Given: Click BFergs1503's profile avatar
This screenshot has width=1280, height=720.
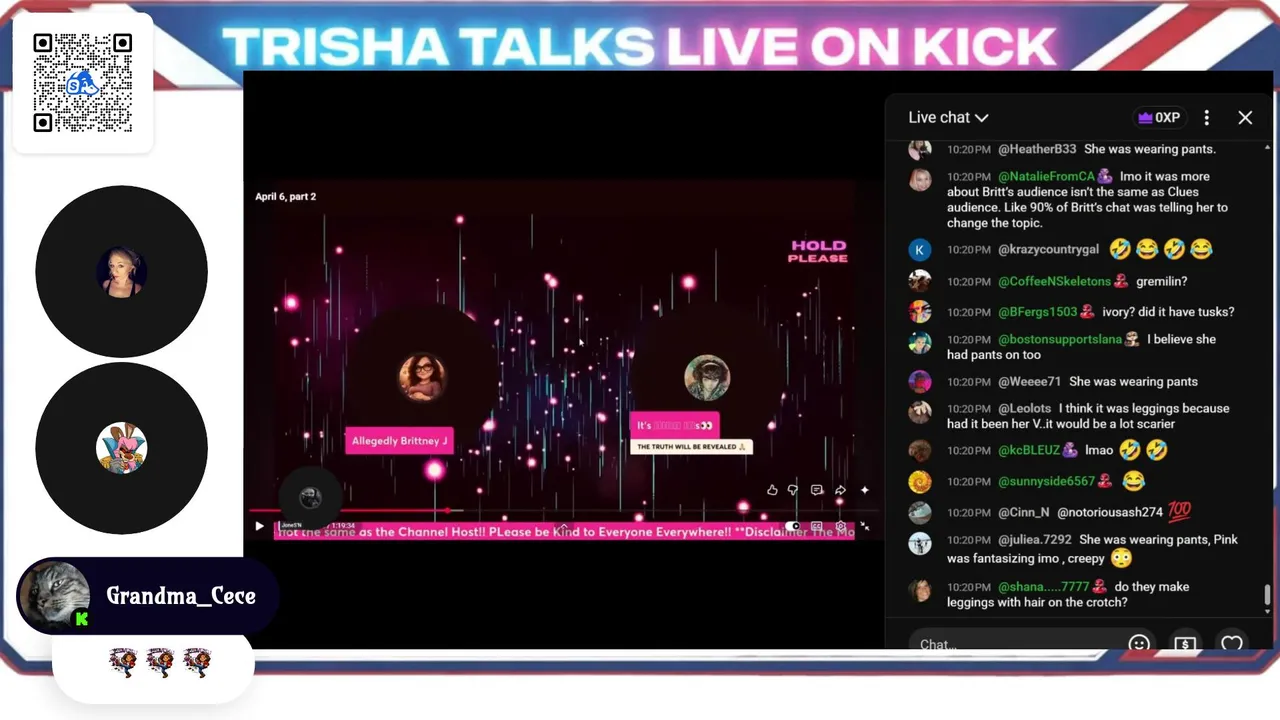Looking at the screenshot, I should pyautogui.click(x=920, y=311).
